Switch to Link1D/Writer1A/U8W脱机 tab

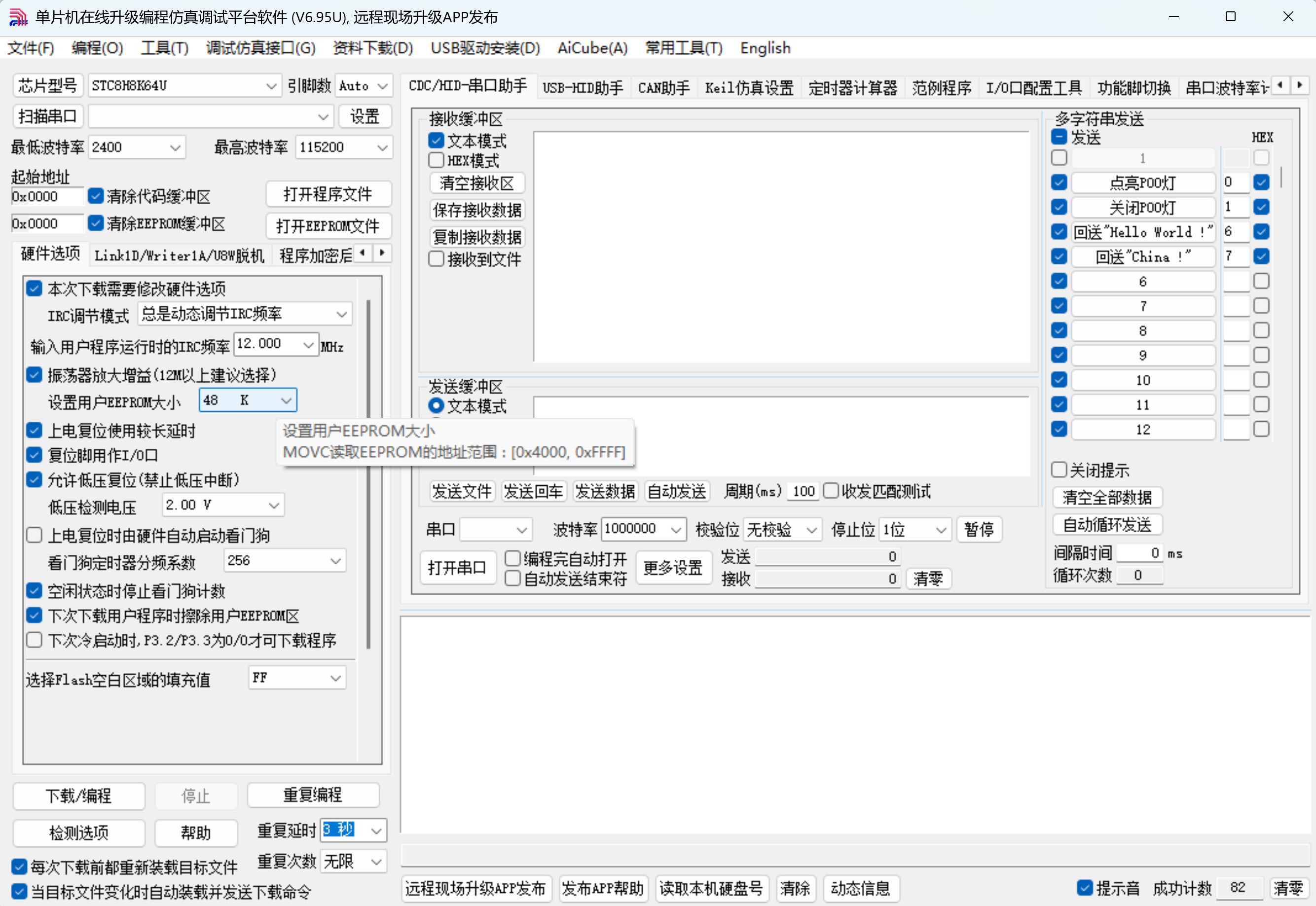pos(180,255)
